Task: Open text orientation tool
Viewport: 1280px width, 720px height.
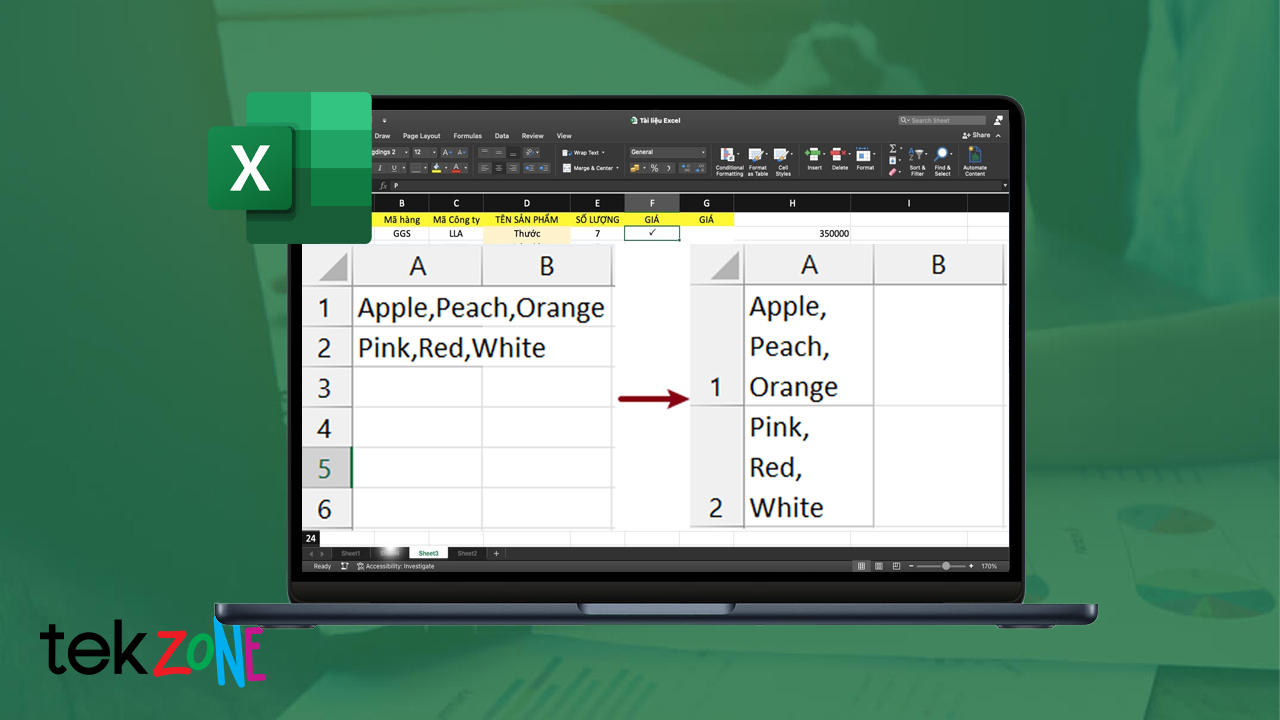Action: click(529, 152)
